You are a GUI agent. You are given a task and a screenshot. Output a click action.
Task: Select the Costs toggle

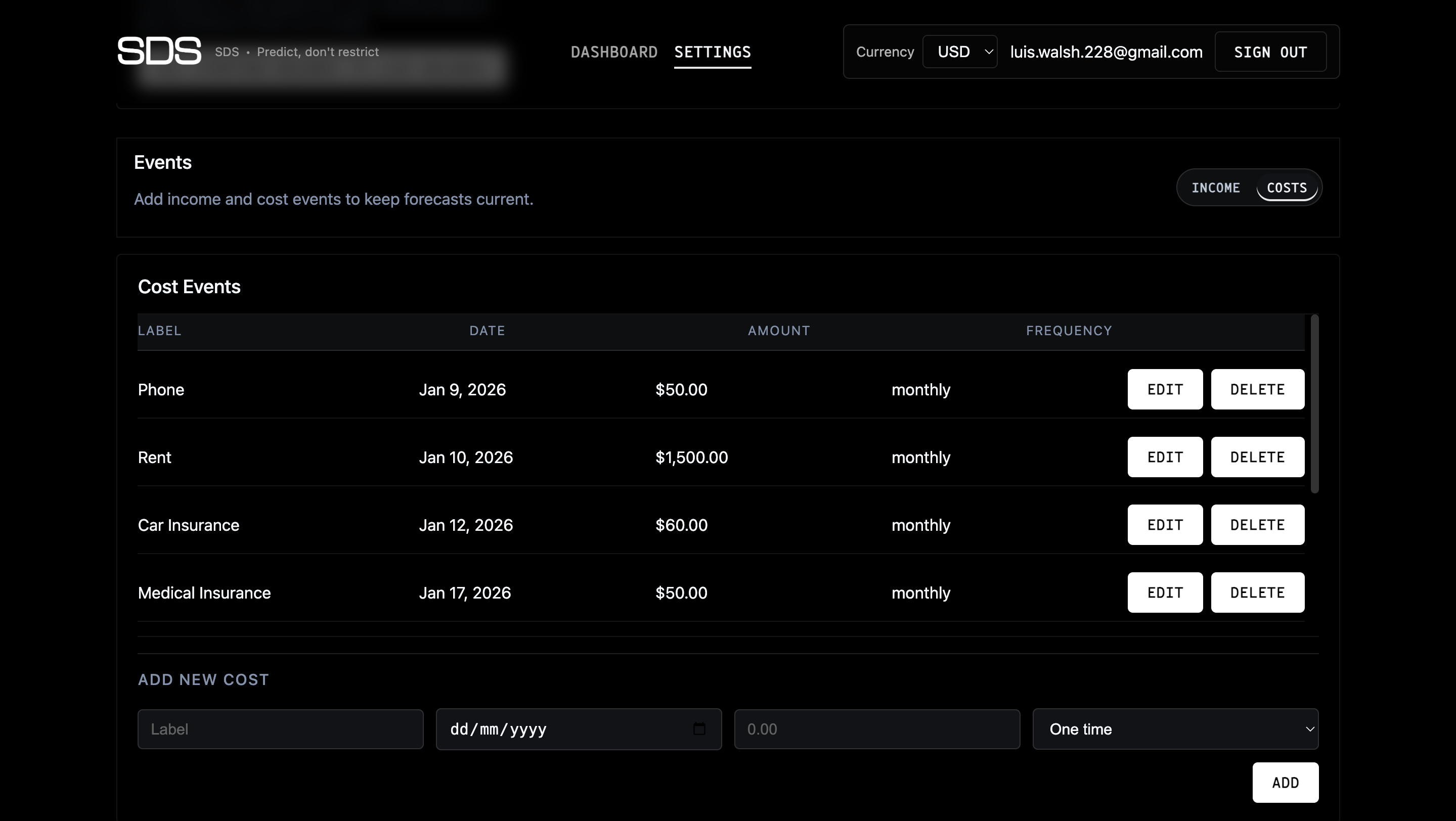click(x=1287, y=188)
